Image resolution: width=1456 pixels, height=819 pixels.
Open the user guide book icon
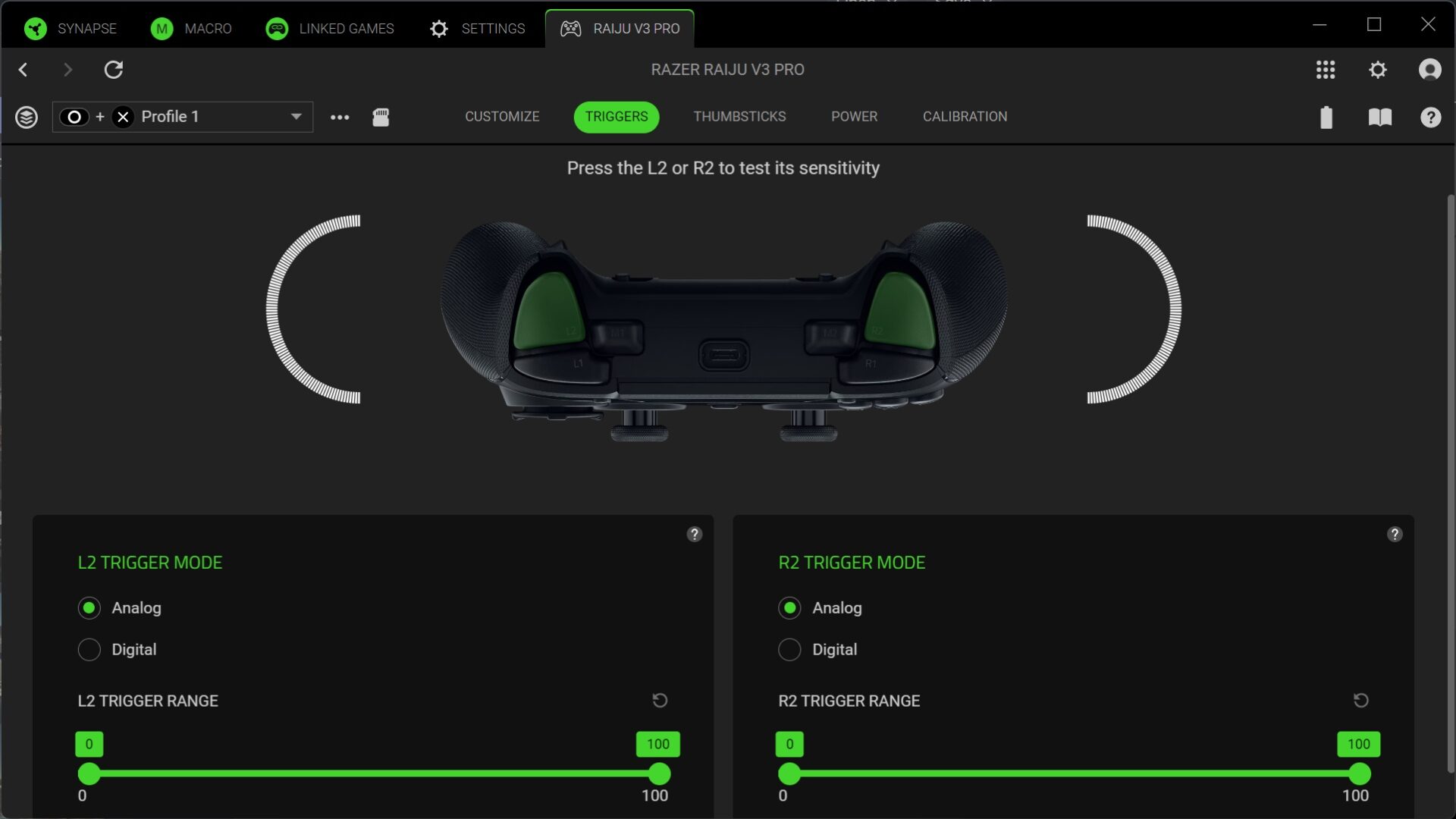1379,117
